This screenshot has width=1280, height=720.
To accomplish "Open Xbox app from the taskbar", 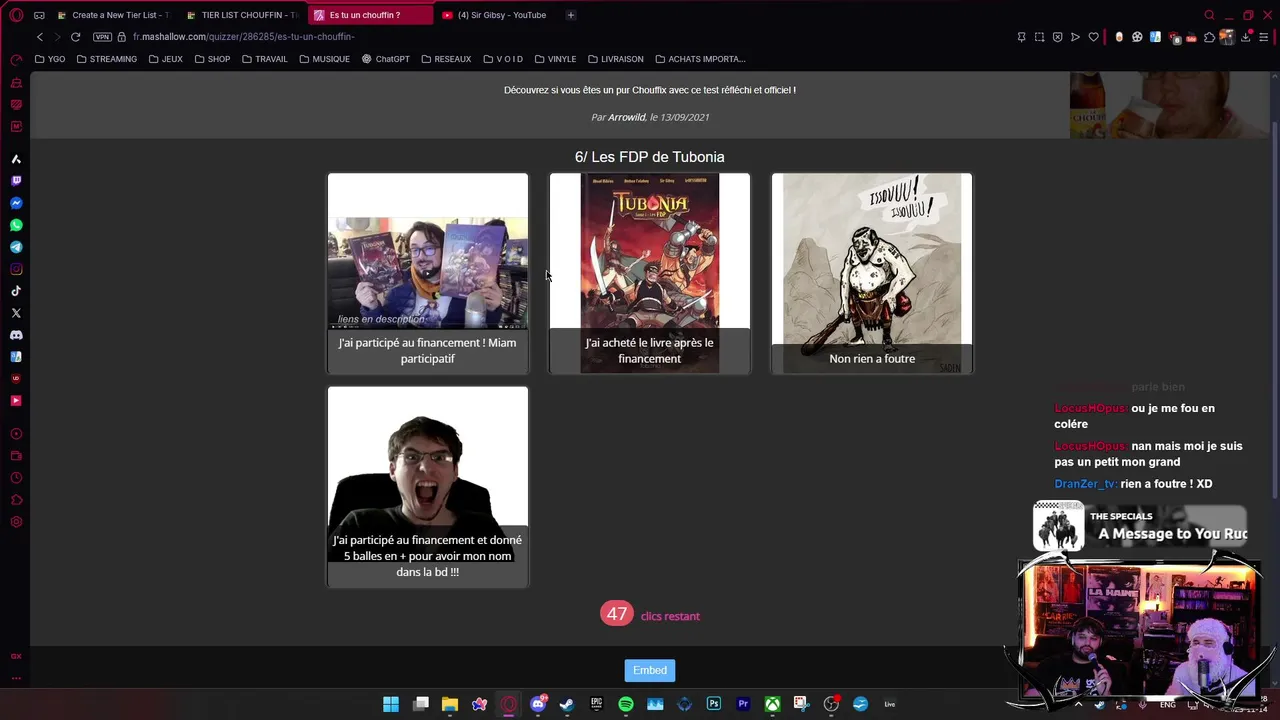I will (772, 704).
